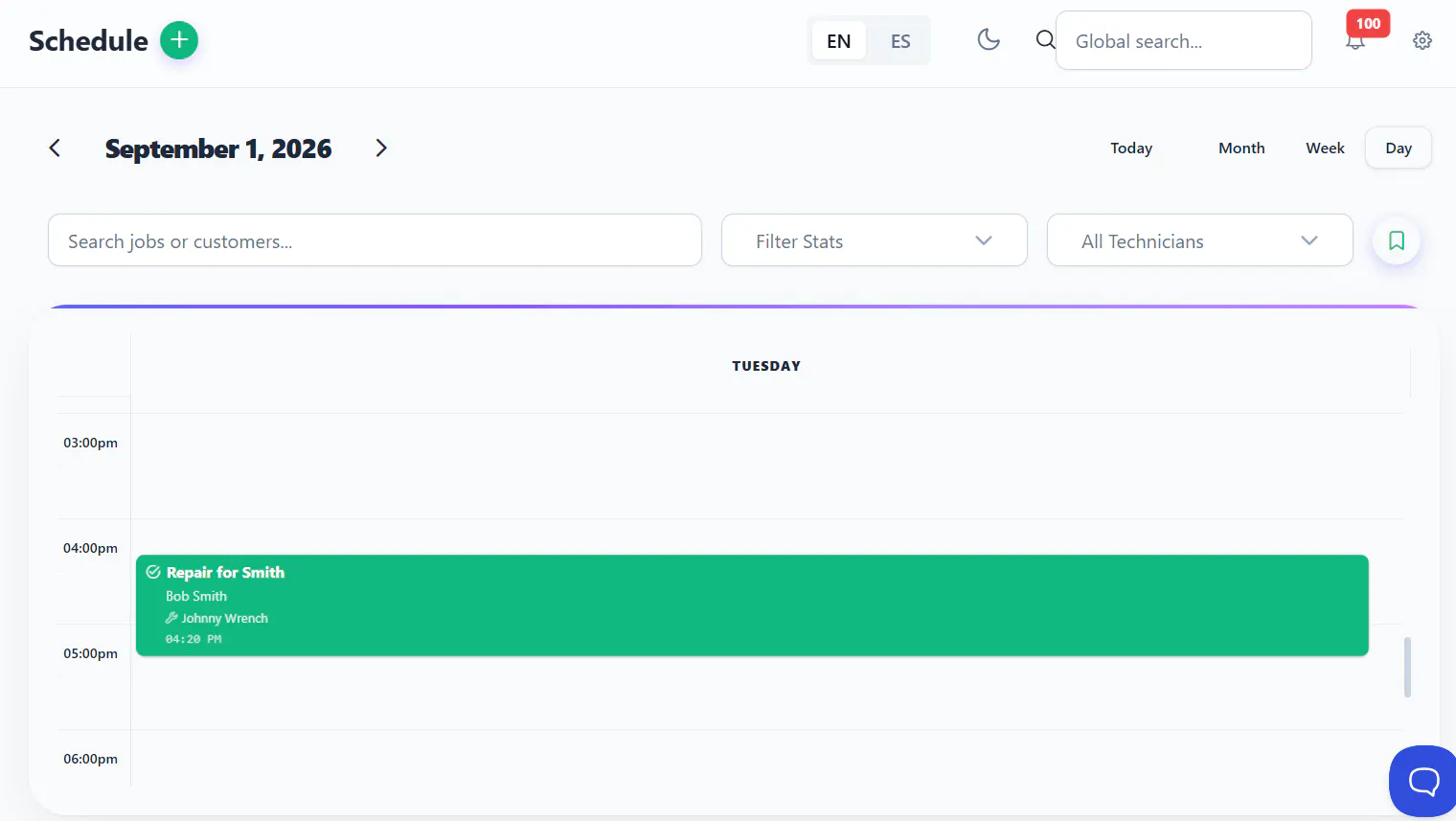
Task: Click the 04:00pm time label
Action: 91,548
